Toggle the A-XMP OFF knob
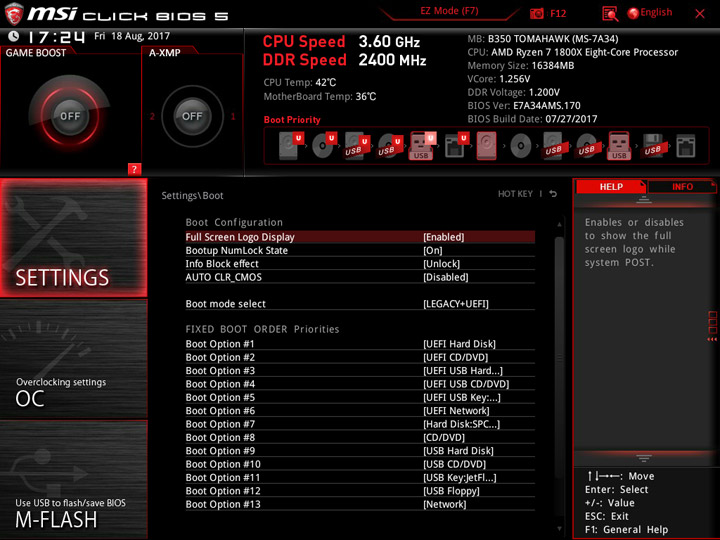 pos(192,116)
